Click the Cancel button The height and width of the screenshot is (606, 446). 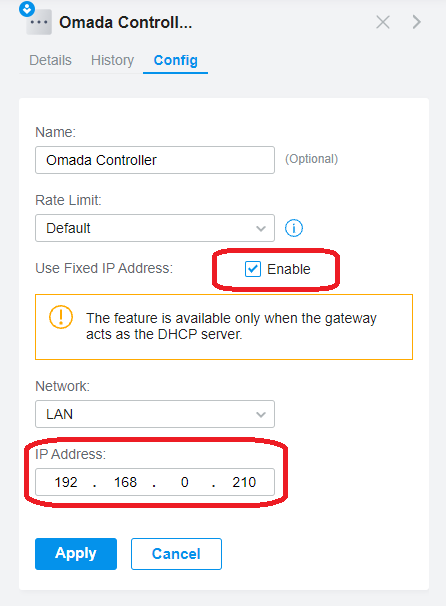pos(176,554)
